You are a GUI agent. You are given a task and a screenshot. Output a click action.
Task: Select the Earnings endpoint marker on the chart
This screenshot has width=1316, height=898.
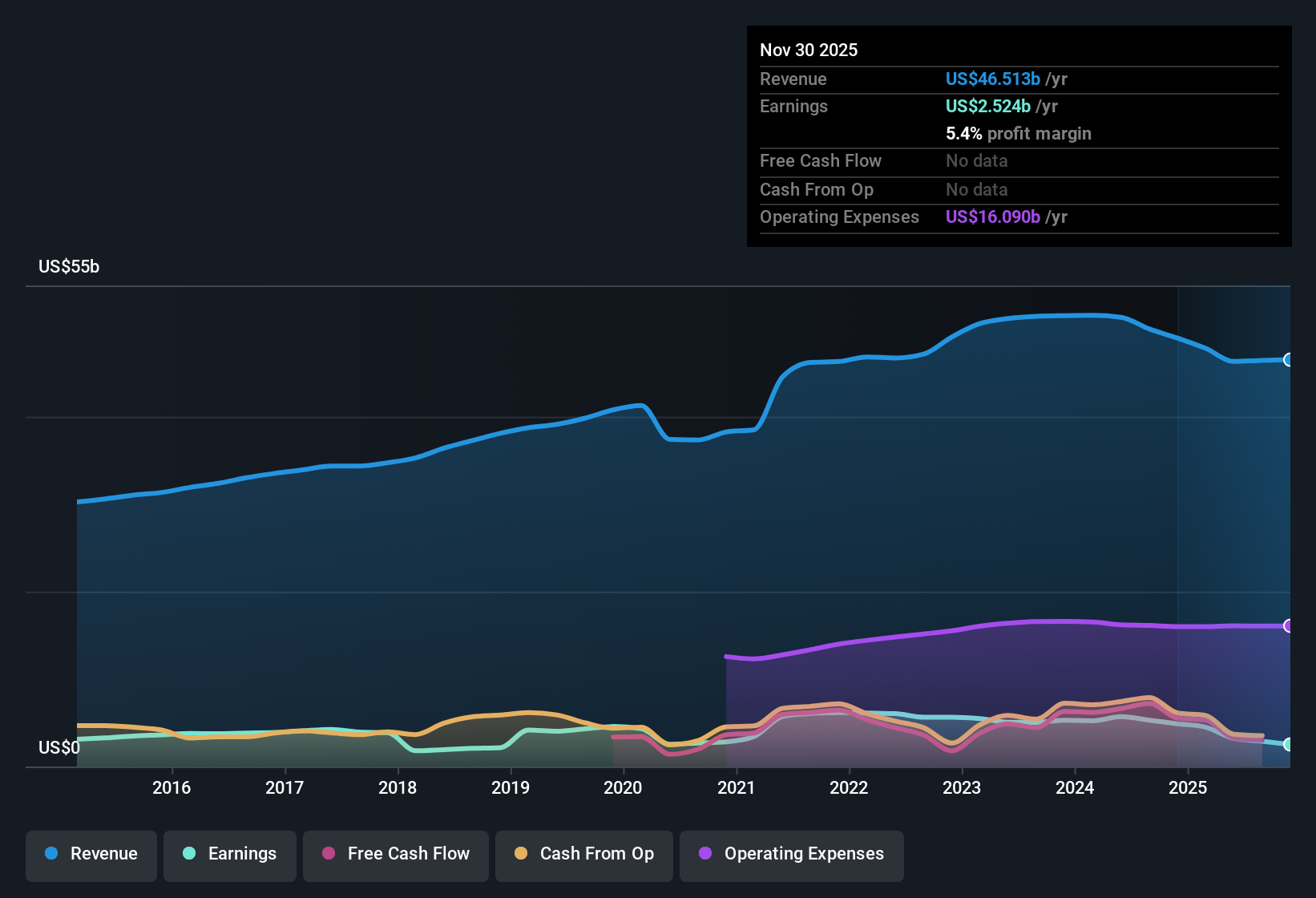1287,745
